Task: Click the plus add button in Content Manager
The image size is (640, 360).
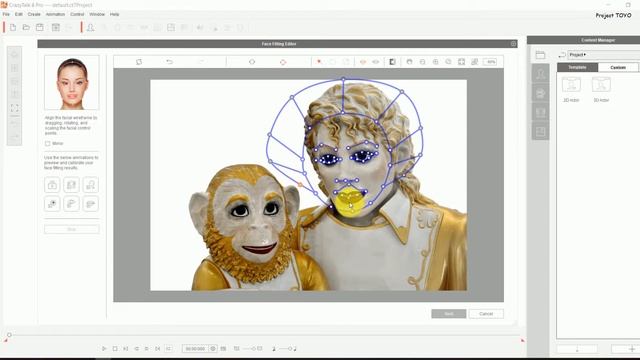Action: tap(631, 349)
